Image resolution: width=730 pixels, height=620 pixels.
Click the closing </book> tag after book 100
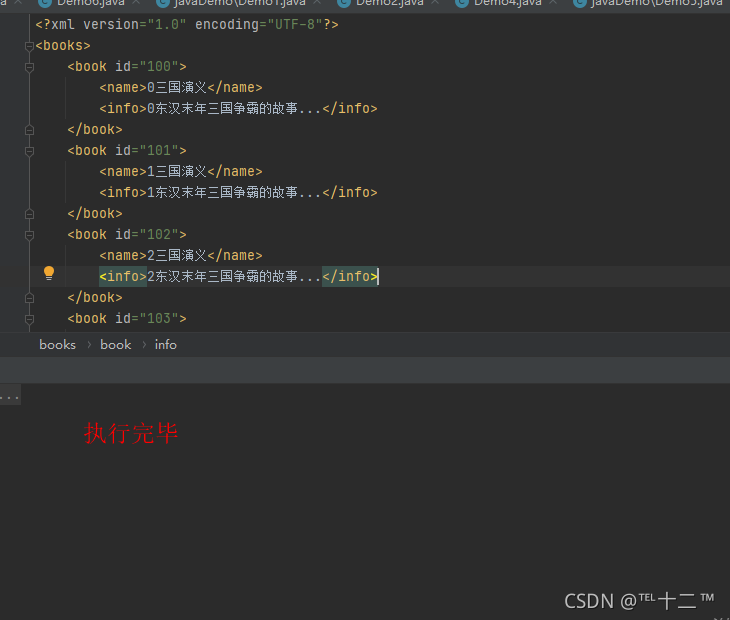tap(95, 129)
